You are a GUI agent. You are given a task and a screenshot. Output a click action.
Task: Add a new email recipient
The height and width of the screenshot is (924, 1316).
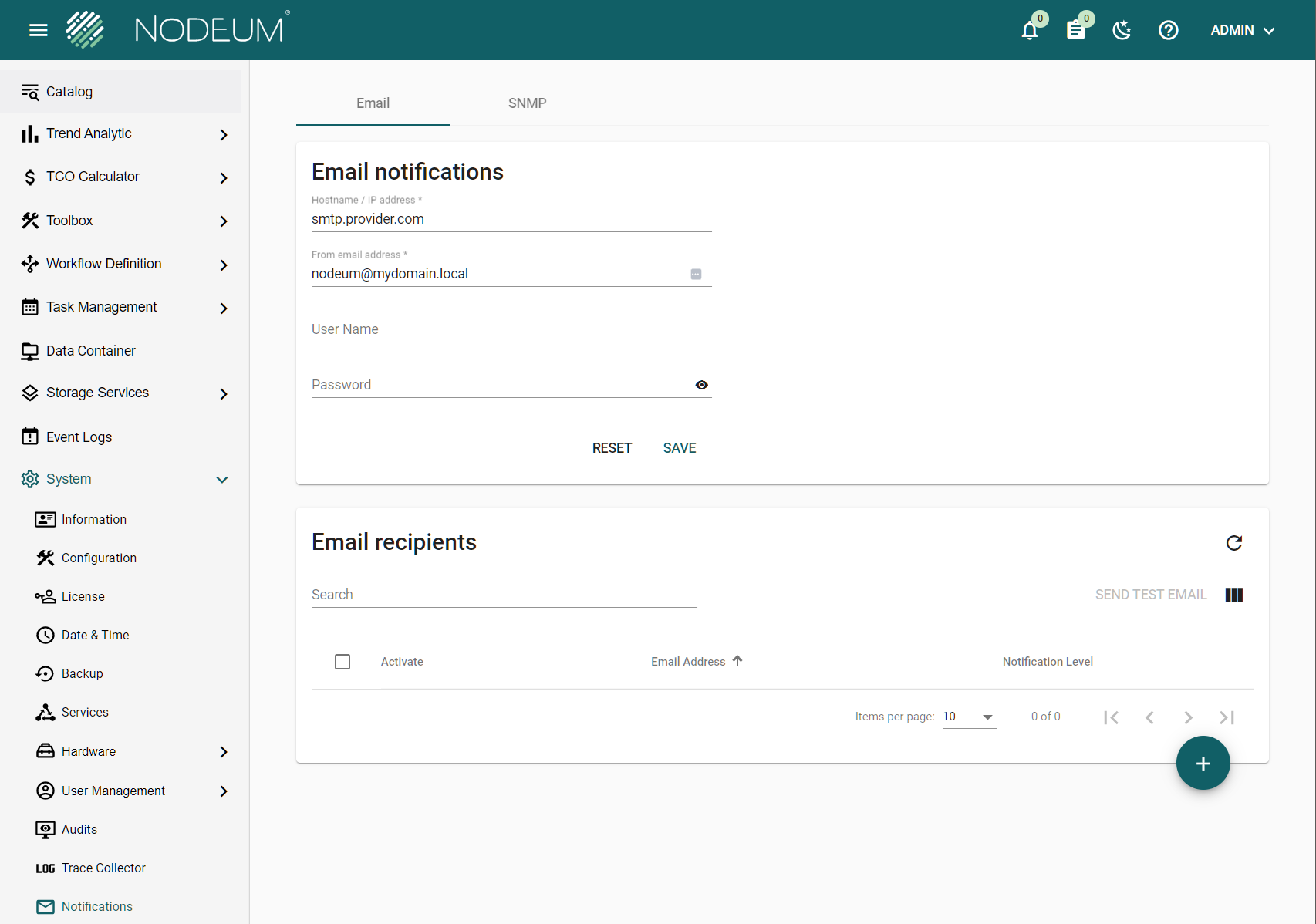pos(1203,763)
